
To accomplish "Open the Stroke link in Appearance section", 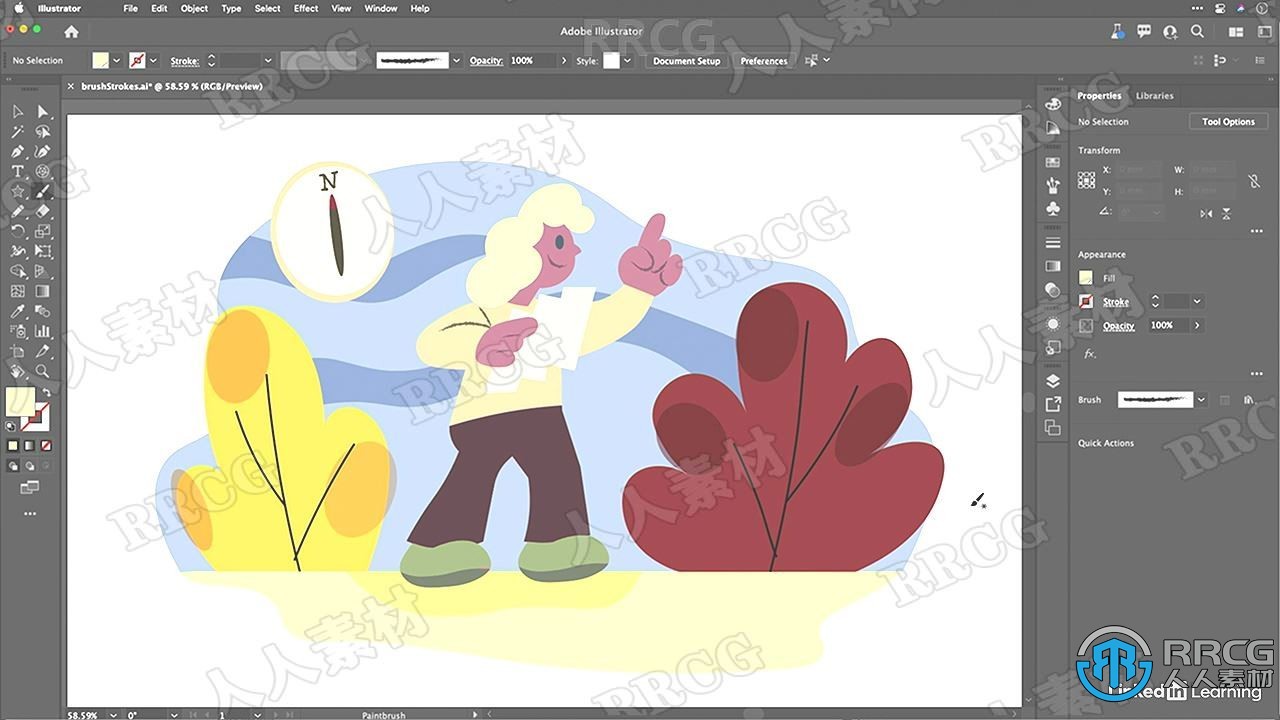I will (1115, 302).
